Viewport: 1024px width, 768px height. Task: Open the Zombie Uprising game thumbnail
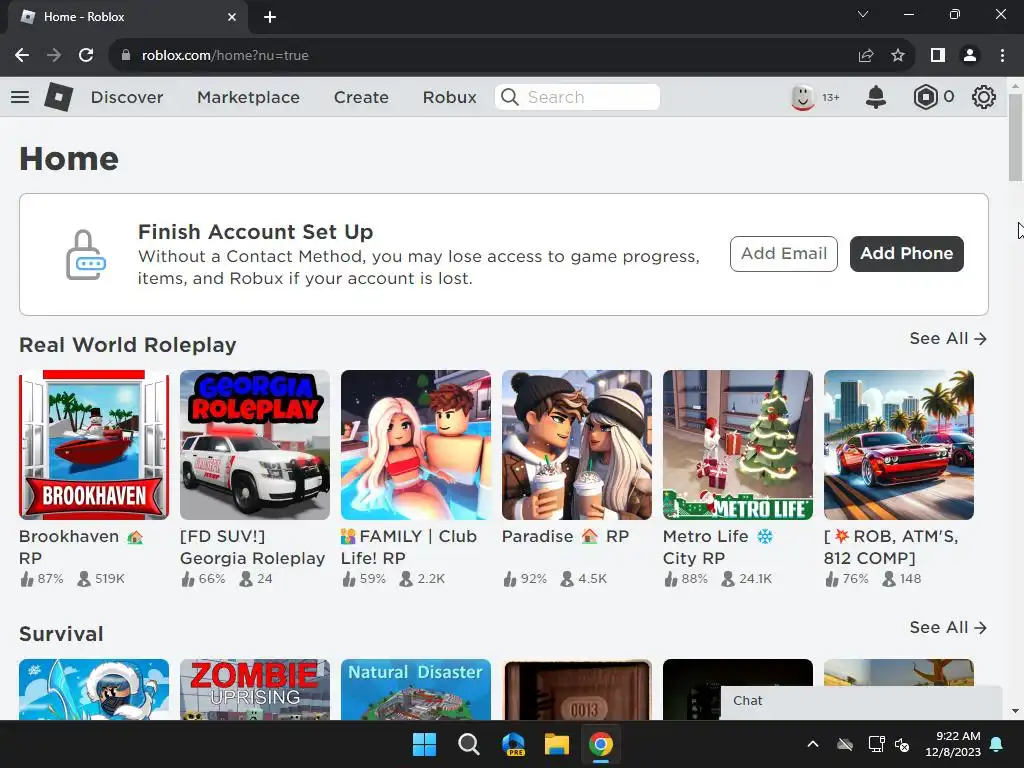[x=255, y=689]
